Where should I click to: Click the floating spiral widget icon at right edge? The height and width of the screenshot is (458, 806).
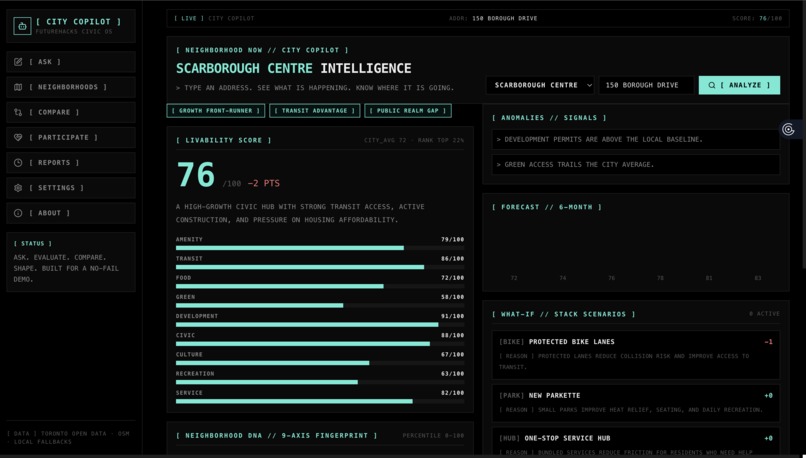pos(788,129)
